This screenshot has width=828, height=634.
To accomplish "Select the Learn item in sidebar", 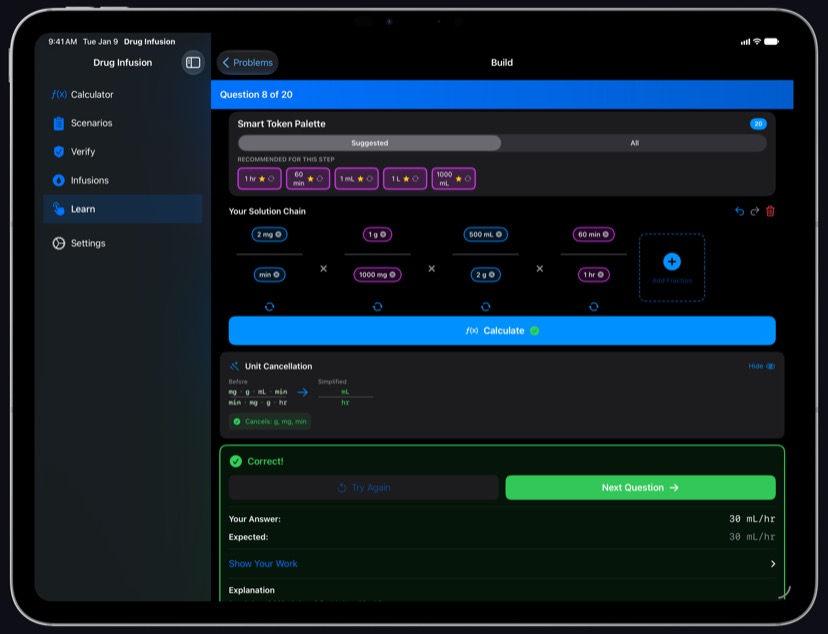I will pos(123,209).
